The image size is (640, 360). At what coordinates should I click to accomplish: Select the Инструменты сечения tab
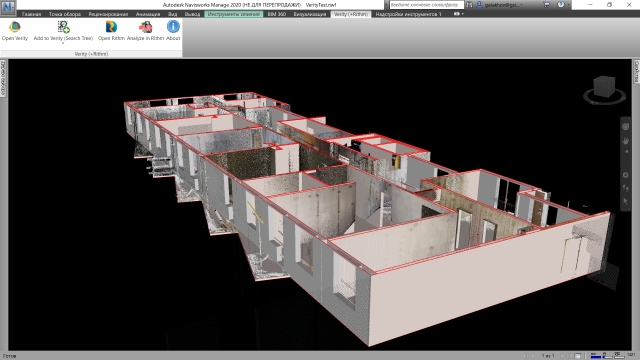[233, 14]
